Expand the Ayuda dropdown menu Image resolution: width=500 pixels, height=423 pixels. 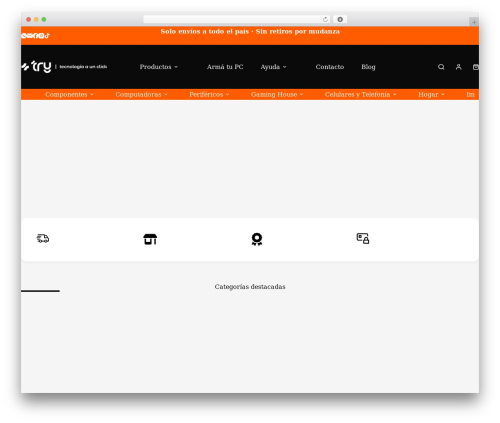click(x=273, y=67)
